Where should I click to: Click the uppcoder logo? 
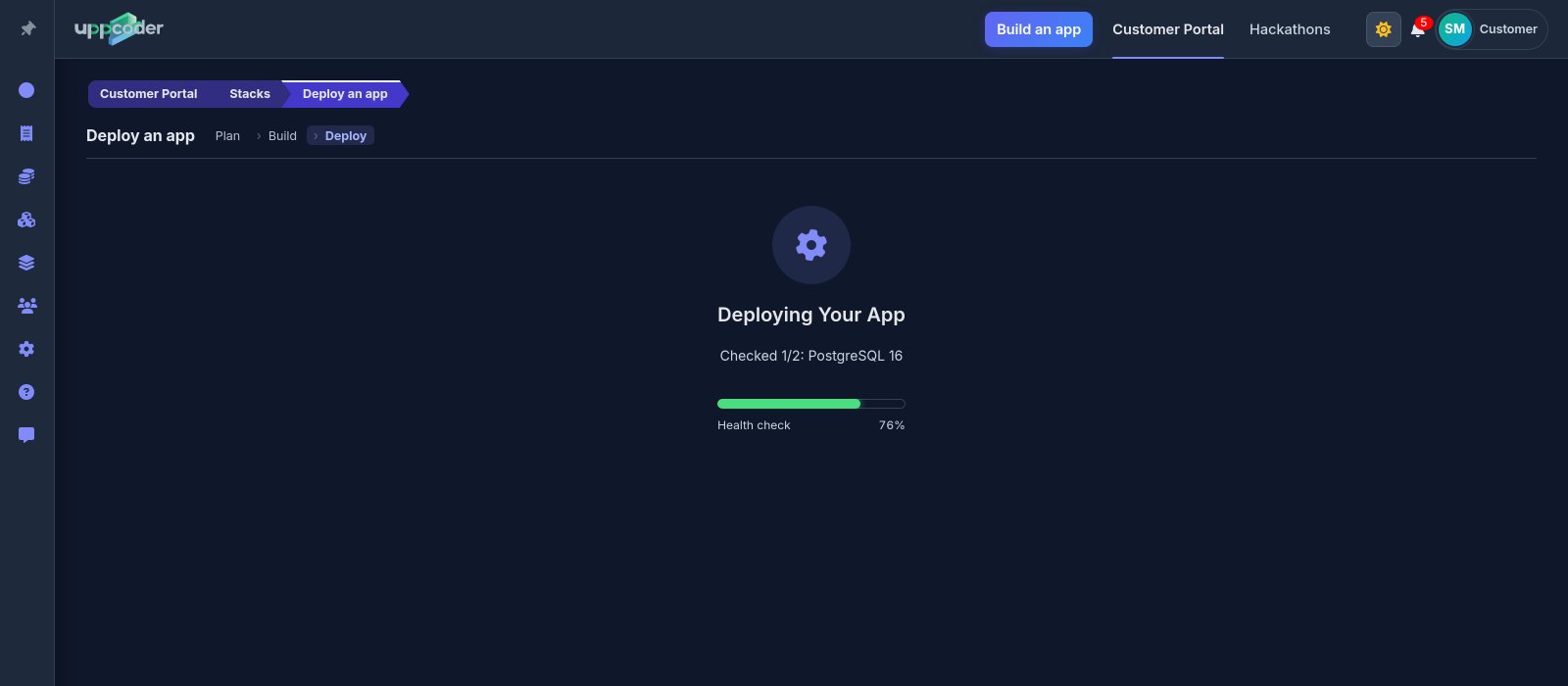(x=120, y=28)
